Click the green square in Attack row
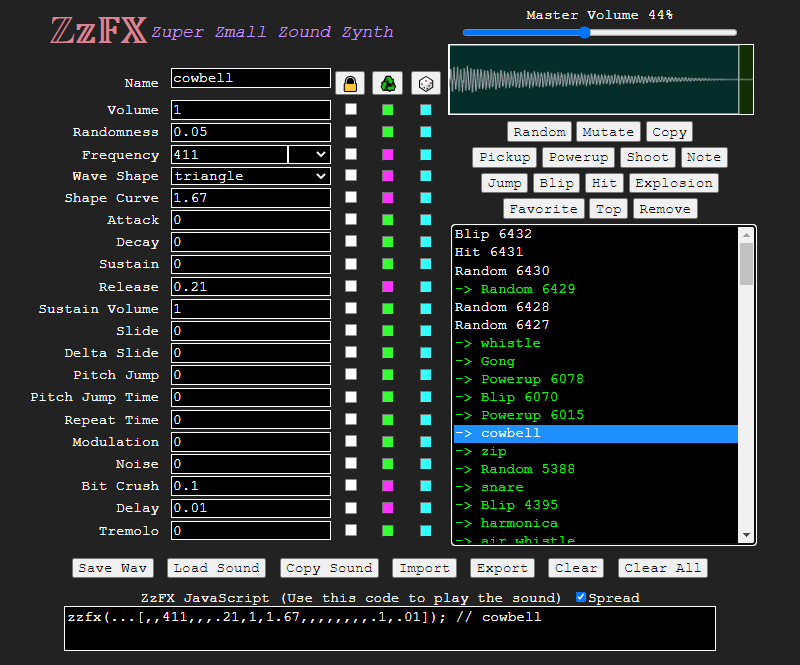The image size is (800, 665). click(388, 220)
